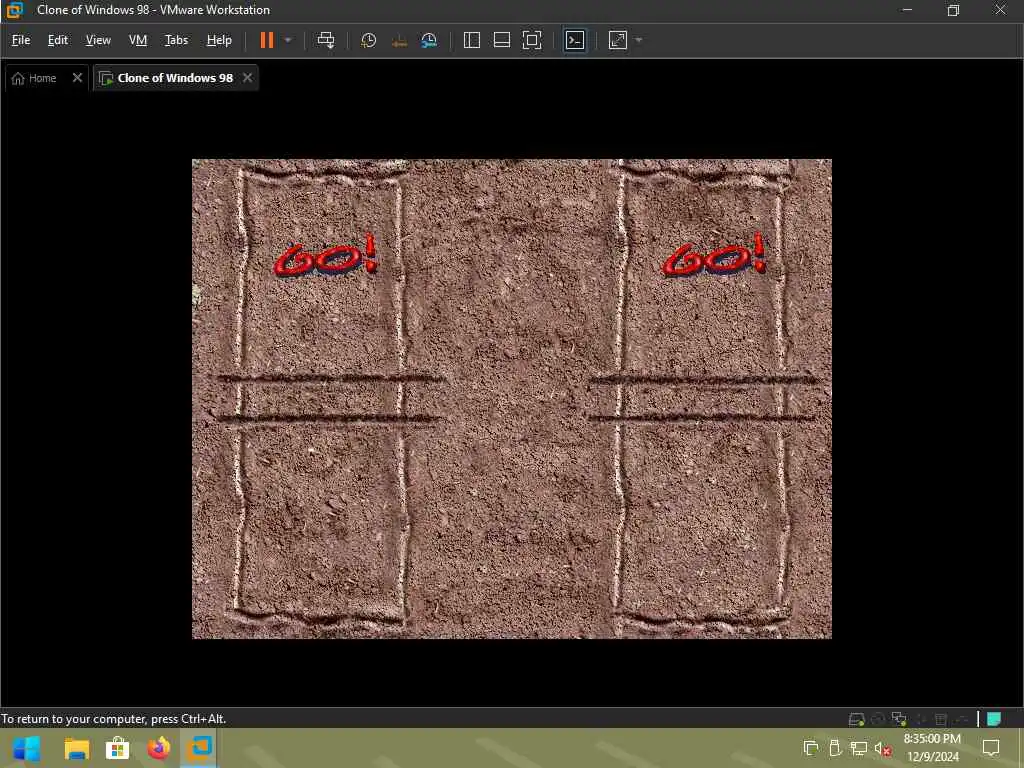Click the muted volume tray icon
Screen dimensions: 1024x768
coord(883,748)
